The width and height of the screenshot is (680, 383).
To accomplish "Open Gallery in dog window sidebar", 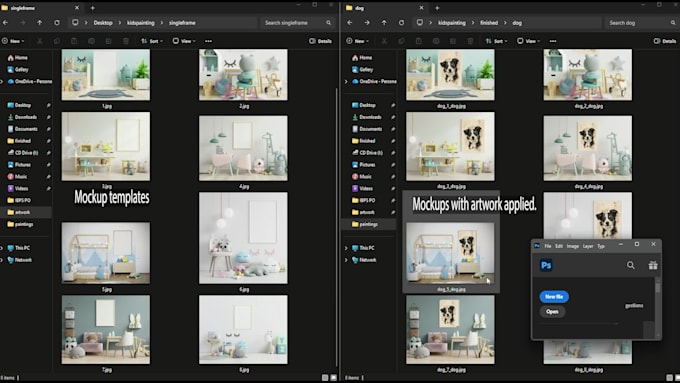I will point(366,69).
